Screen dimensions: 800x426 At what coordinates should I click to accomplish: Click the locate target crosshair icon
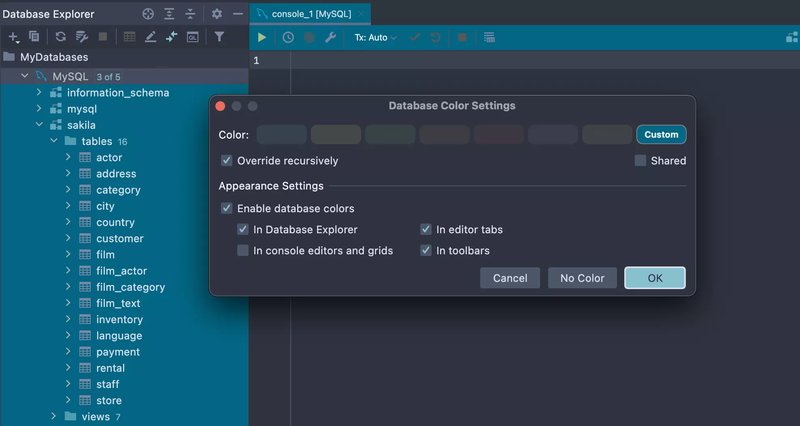coord(148,14)
